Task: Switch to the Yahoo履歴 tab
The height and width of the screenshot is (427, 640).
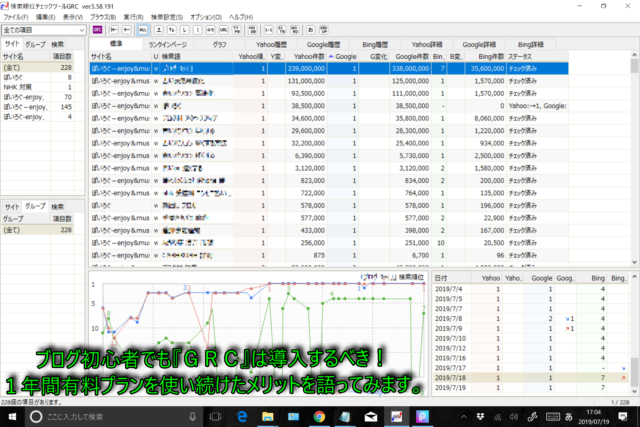Action: tap(271, 44)
